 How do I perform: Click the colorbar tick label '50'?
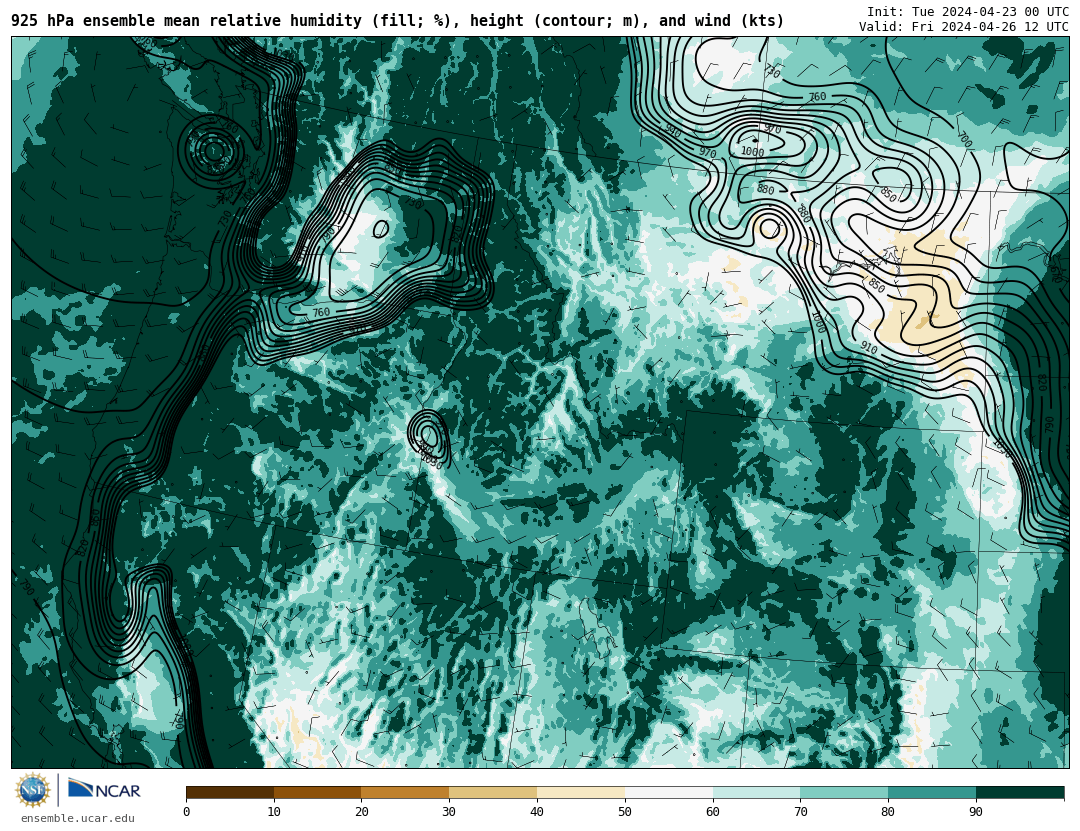click(x=625, y=812)
